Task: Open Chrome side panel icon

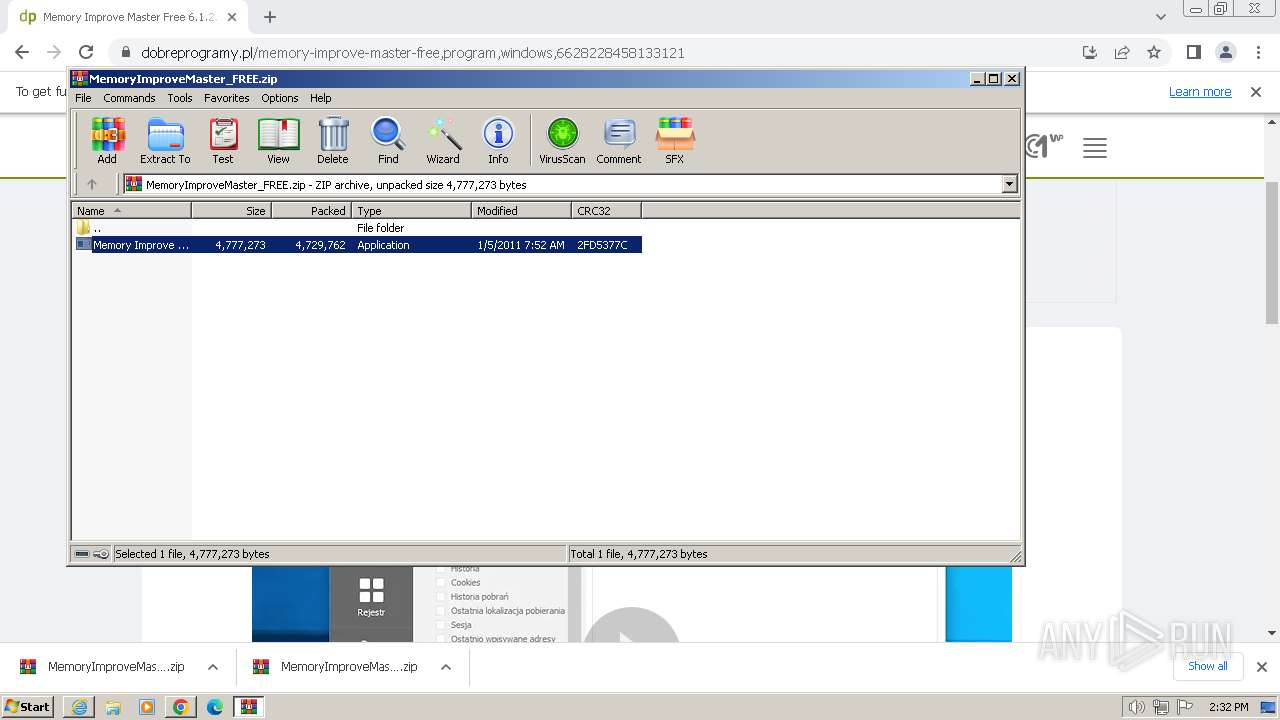Action: (1194, 52)
